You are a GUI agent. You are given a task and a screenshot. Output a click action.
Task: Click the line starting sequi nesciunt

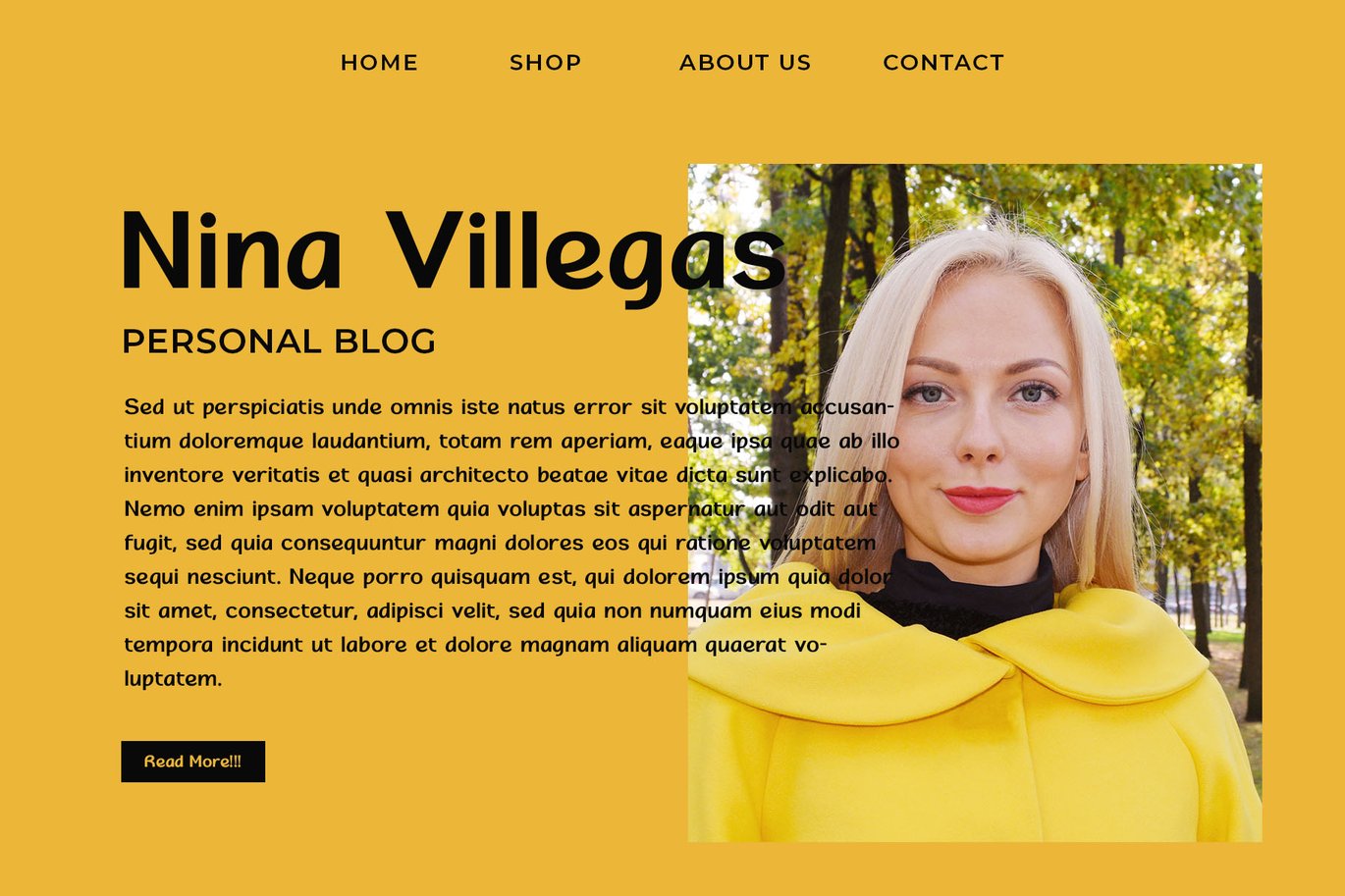[x=508, y=576]
